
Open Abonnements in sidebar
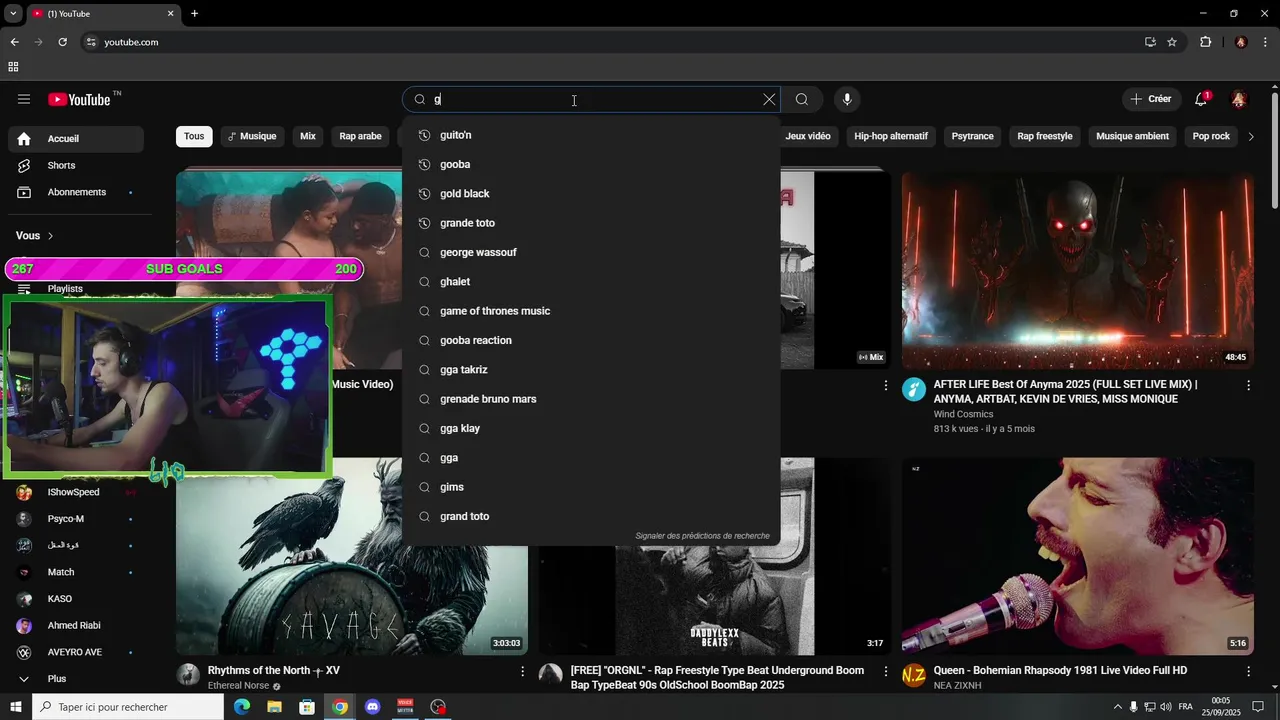[x=76, y=192]
